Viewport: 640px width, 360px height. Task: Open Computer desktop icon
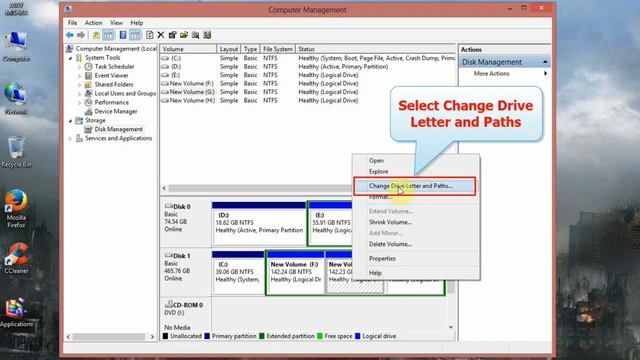point(16,46)
